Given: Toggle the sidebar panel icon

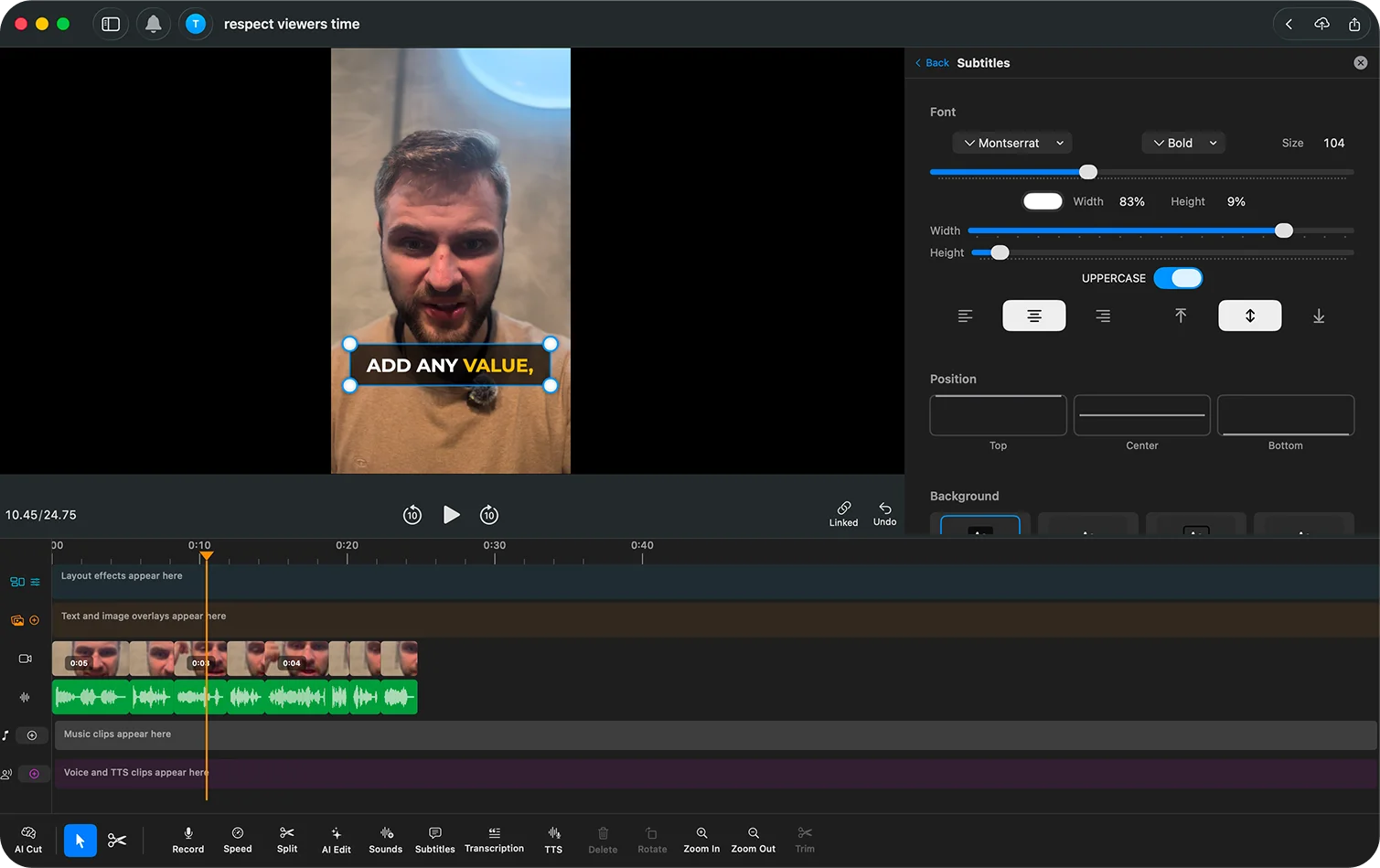Looking at the screenshot, I should tap(111, 24).
